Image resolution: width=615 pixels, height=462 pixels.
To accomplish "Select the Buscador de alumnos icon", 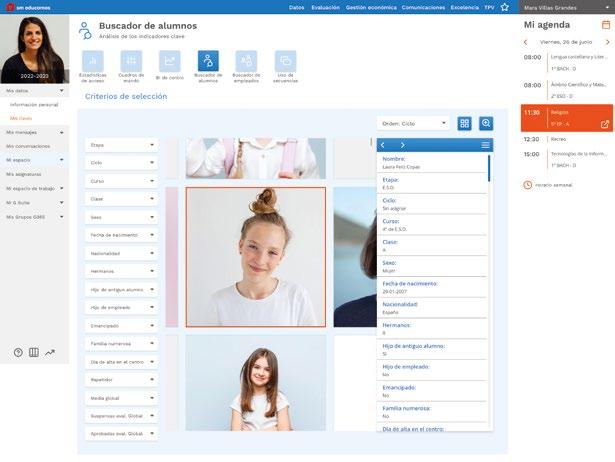I will [208, 61].
